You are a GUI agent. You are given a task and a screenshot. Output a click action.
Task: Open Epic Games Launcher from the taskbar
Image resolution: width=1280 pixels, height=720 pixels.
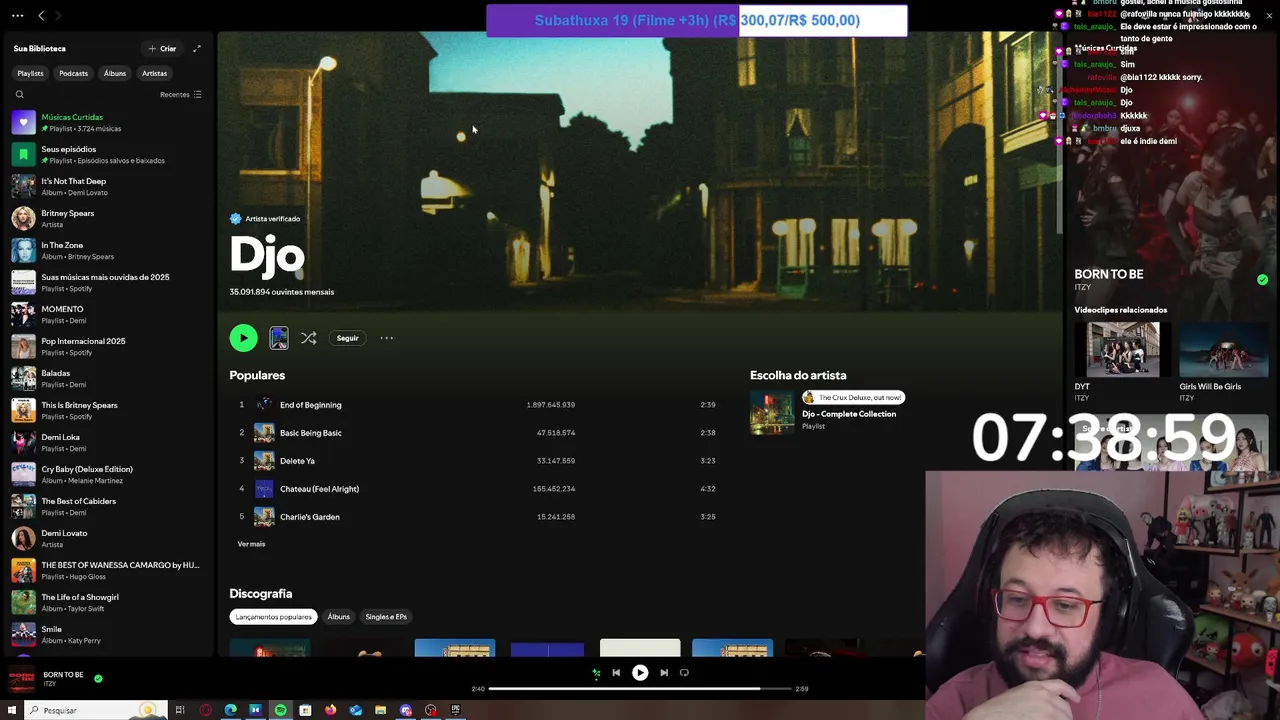click(456, 710)
